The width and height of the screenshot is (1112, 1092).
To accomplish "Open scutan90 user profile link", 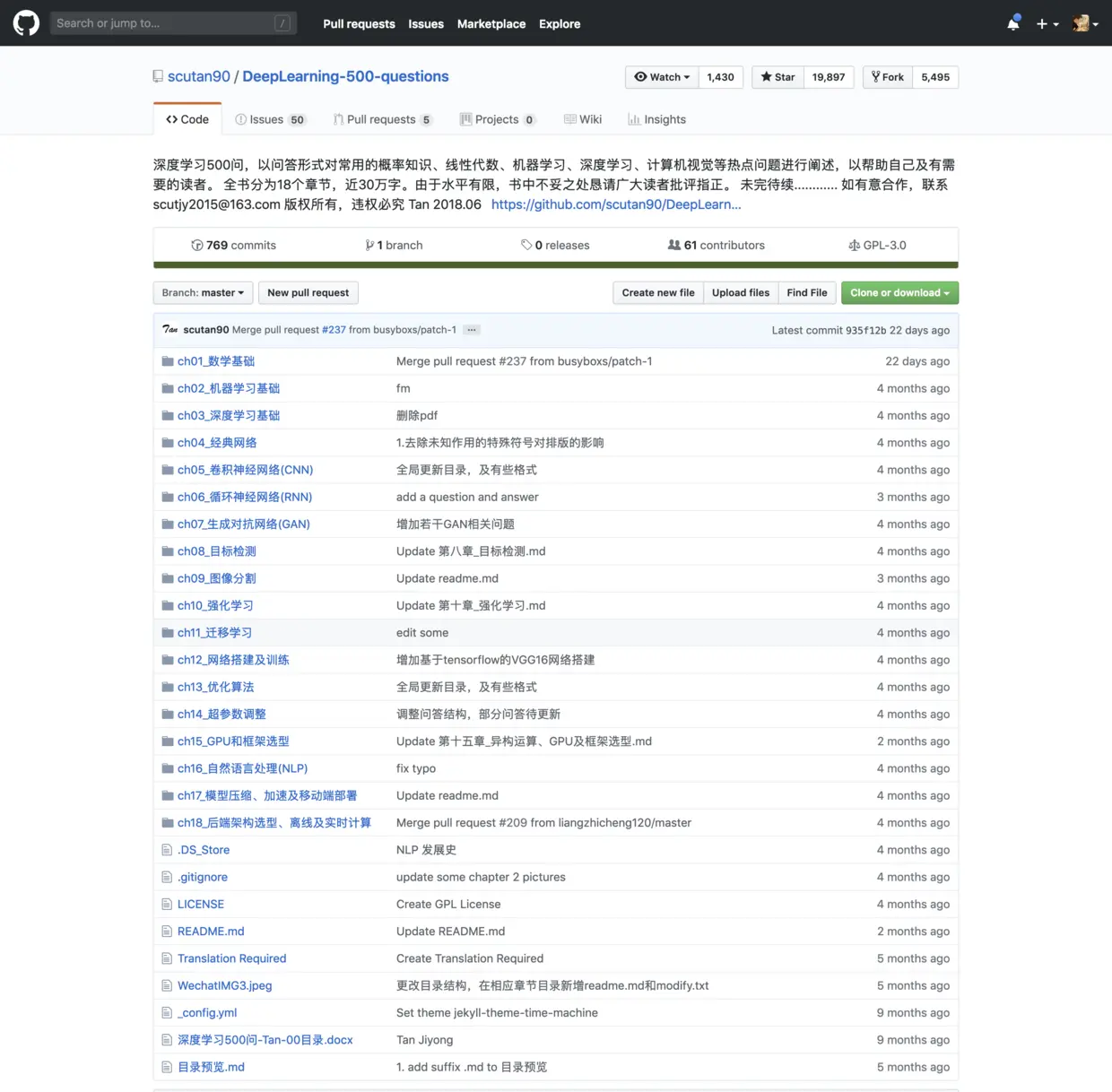I will click(199, 76).
